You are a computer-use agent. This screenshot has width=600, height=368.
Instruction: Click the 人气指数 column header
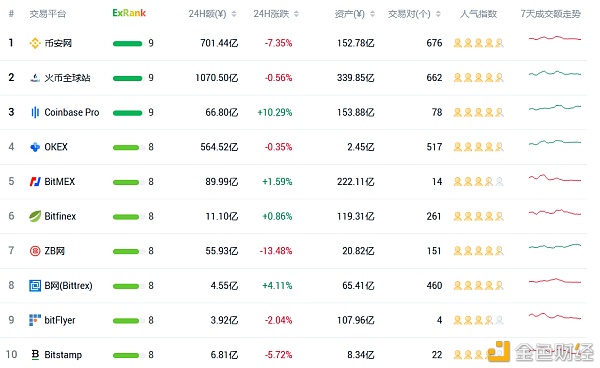[478, 14]
